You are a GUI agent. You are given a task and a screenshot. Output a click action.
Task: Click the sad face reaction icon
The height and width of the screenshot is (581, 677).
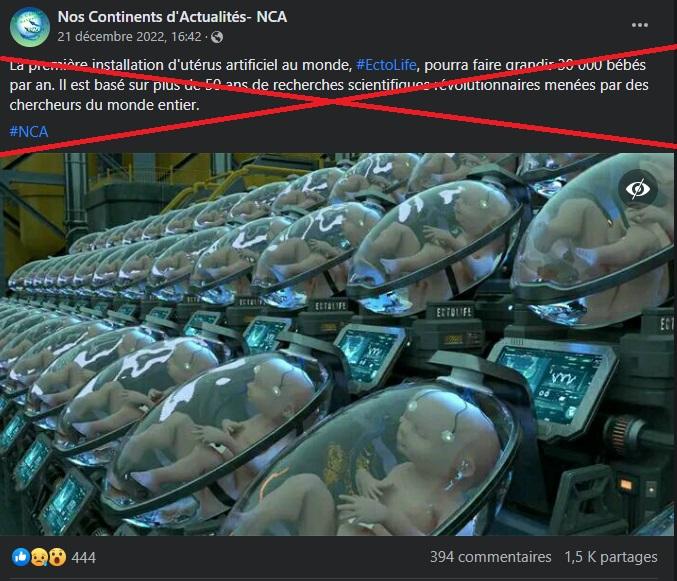click(x=39, y=557)
